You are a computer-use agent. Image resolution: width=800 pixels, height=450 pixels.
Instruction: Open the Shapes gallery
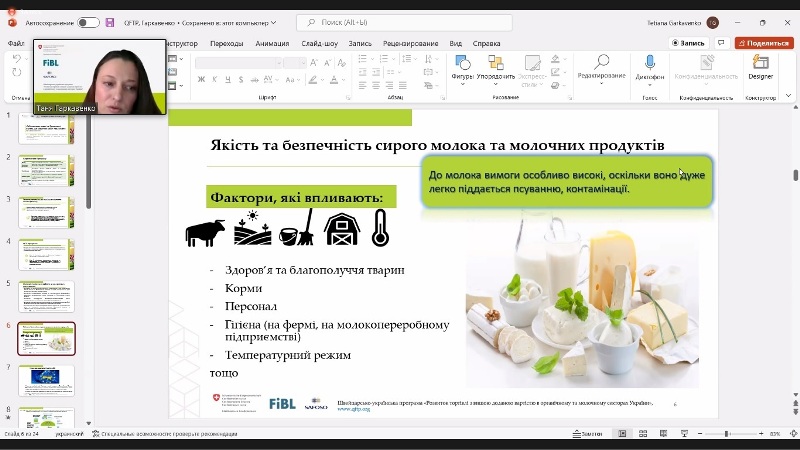(463, 66)
